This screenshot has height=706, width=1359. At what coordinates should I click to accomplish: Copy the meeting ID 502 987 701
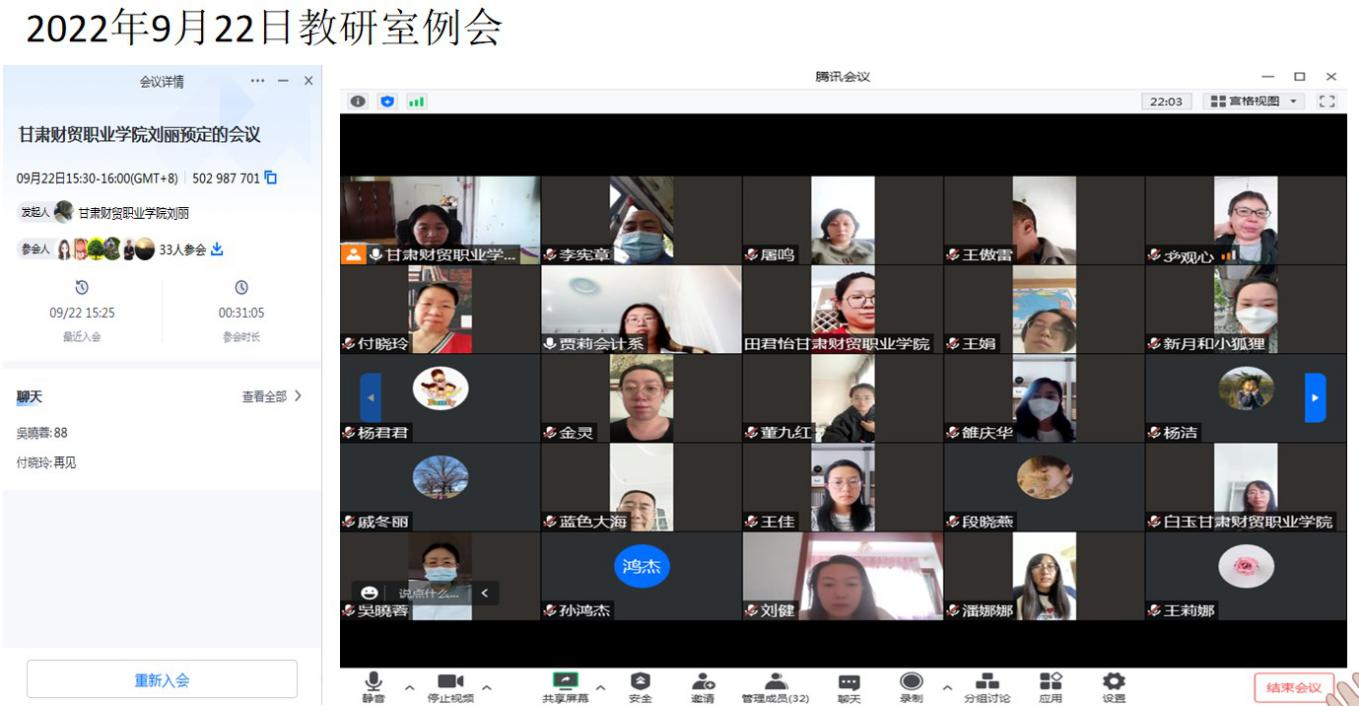(270, 178)
